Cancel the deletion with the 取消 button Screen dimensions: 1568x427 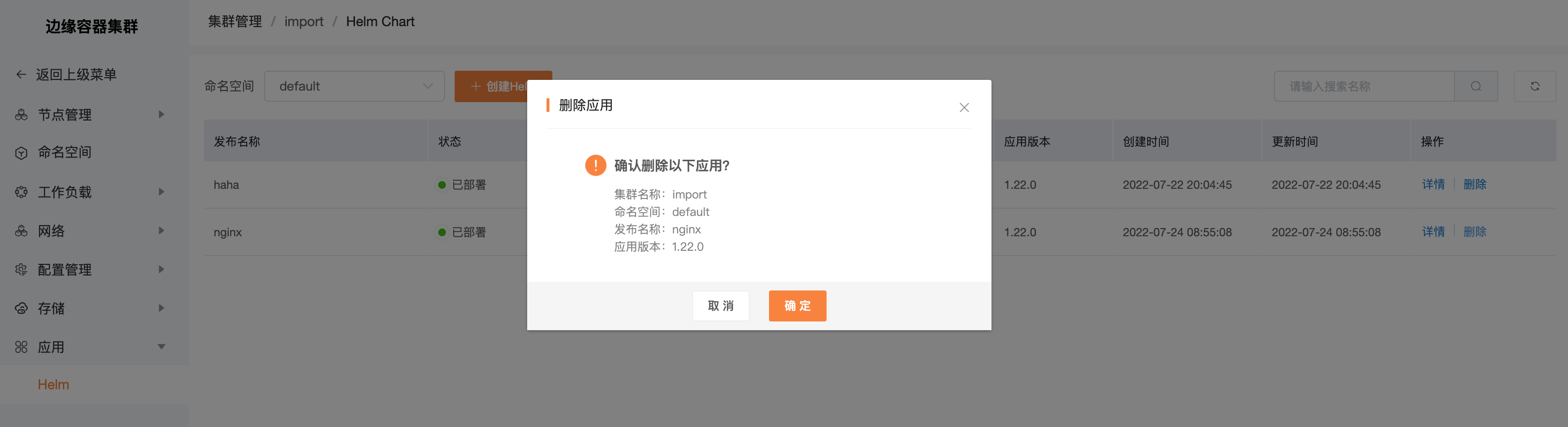coord(721,306)
